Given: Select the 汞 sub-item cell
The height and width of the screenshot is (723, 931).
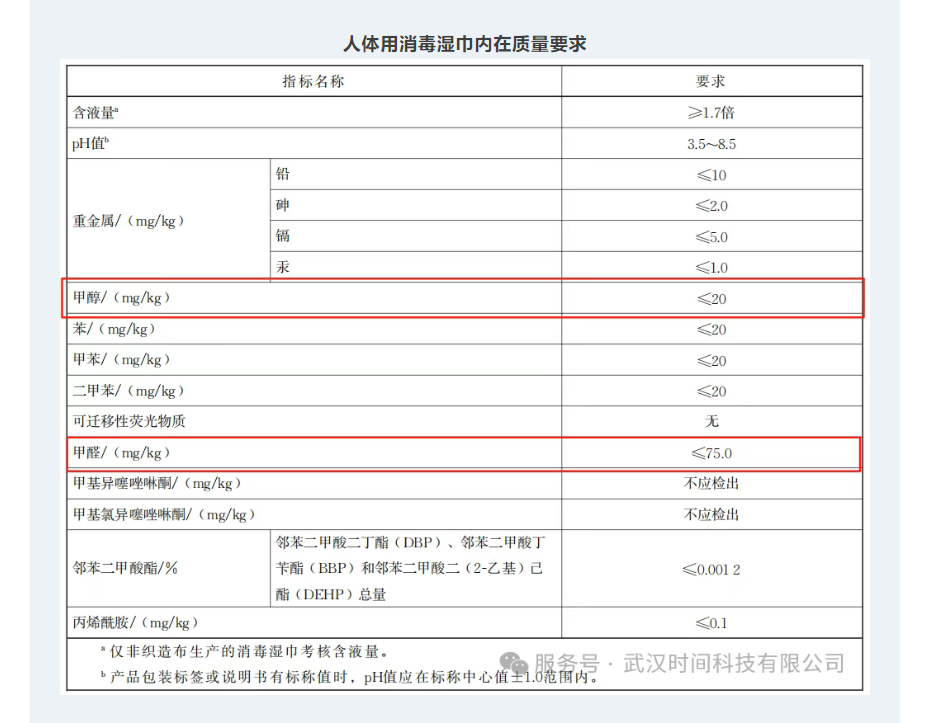Looking at the screenshot, I should (283, 267).
